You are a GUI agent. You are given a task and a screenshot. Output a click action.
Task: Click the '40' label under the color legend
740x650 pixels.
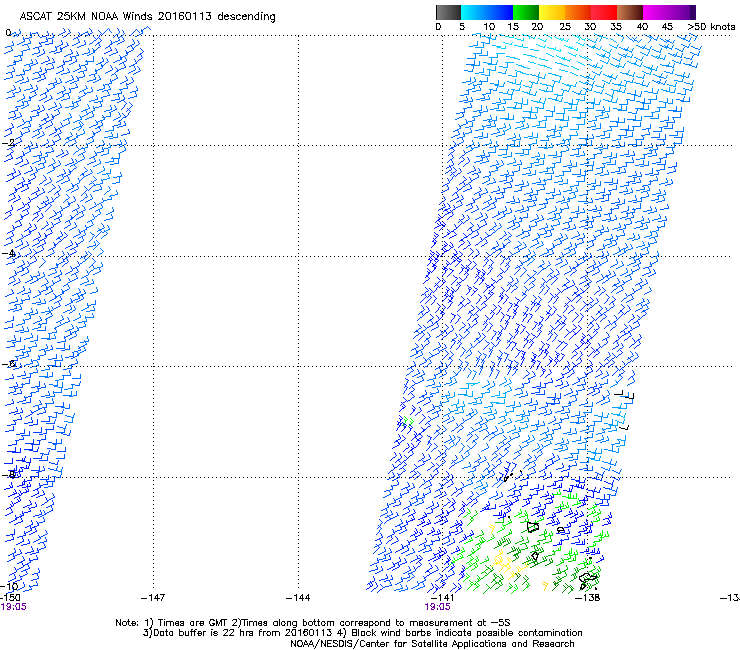pos(642,27)
